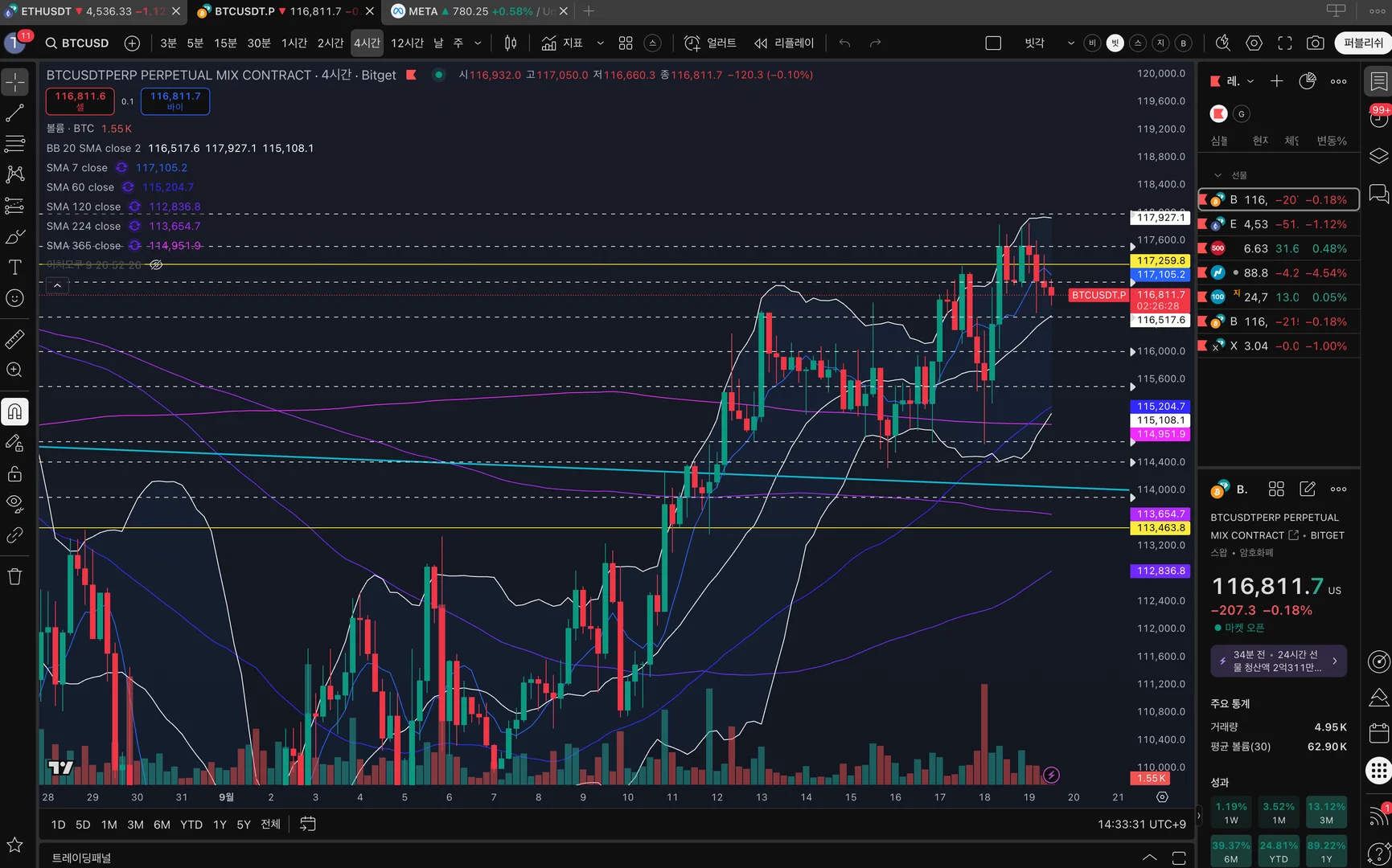
Task: Expand the 트레이딩패널 trading panel chevron
Action: pos(1149,858)
